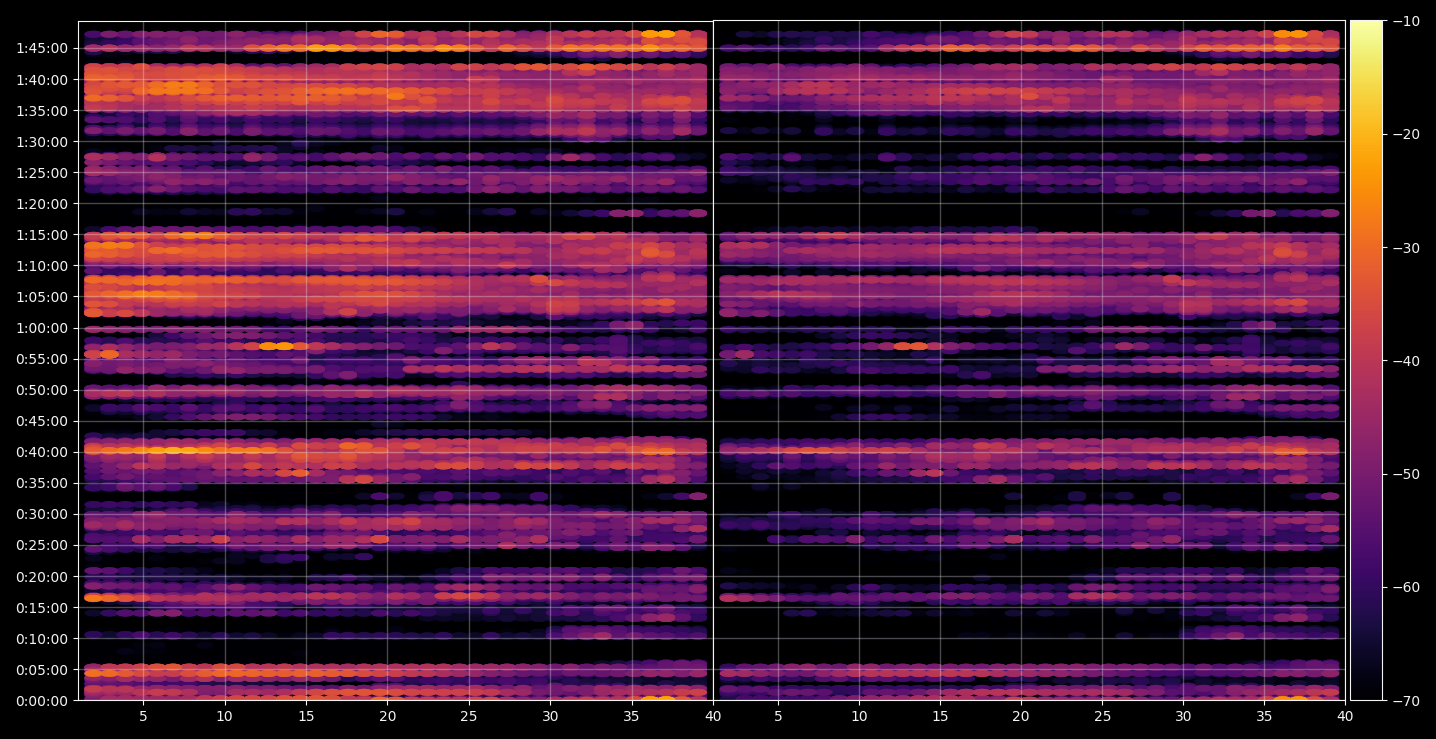
Task: Select the 0:05:00 time axis label
Action: pyautogui.click(x=42, y=670)
